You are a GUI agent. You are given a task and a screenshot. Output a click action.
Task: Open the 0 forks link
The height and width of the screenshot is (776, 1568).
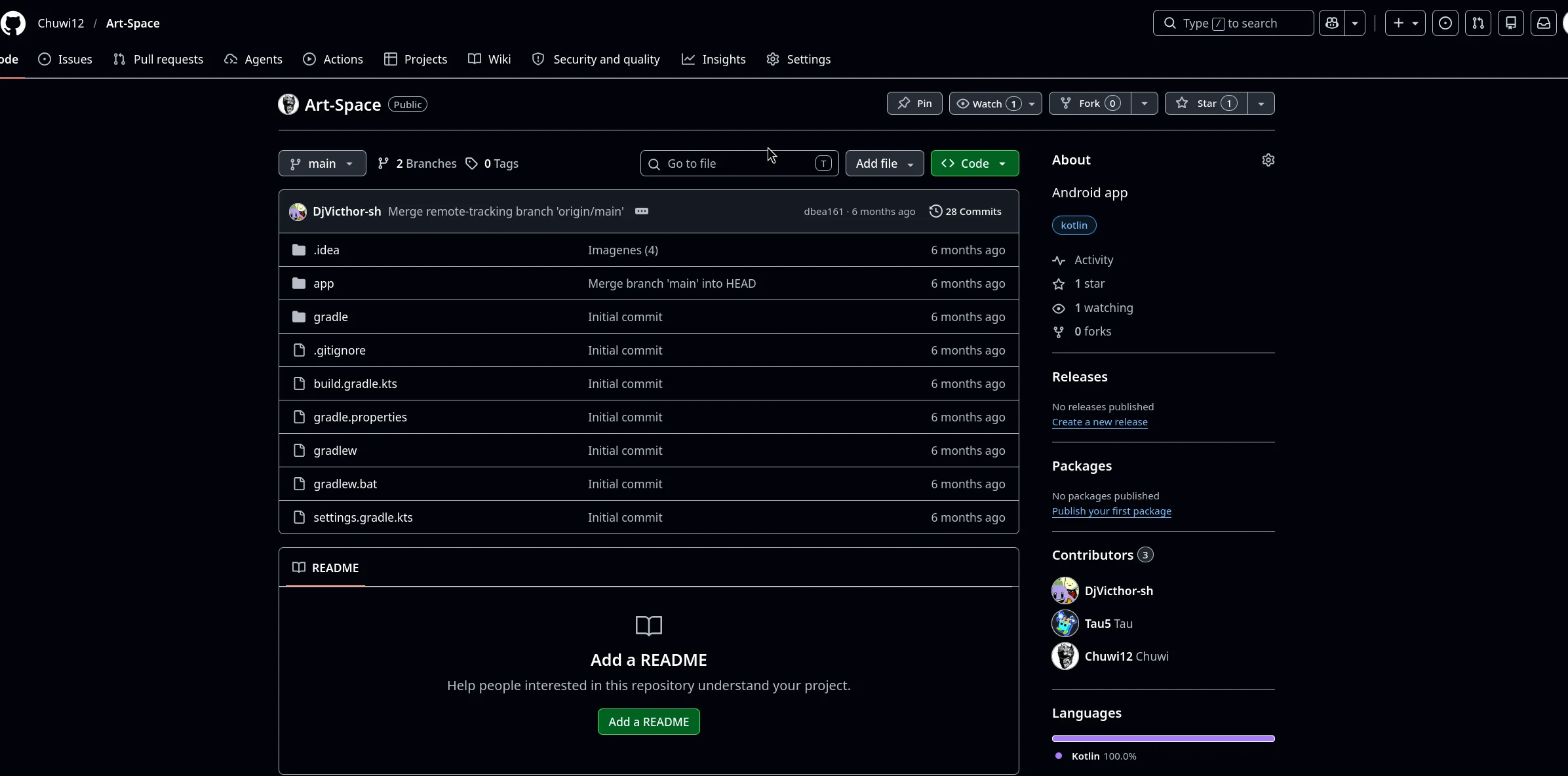(x=1082, y=331)
